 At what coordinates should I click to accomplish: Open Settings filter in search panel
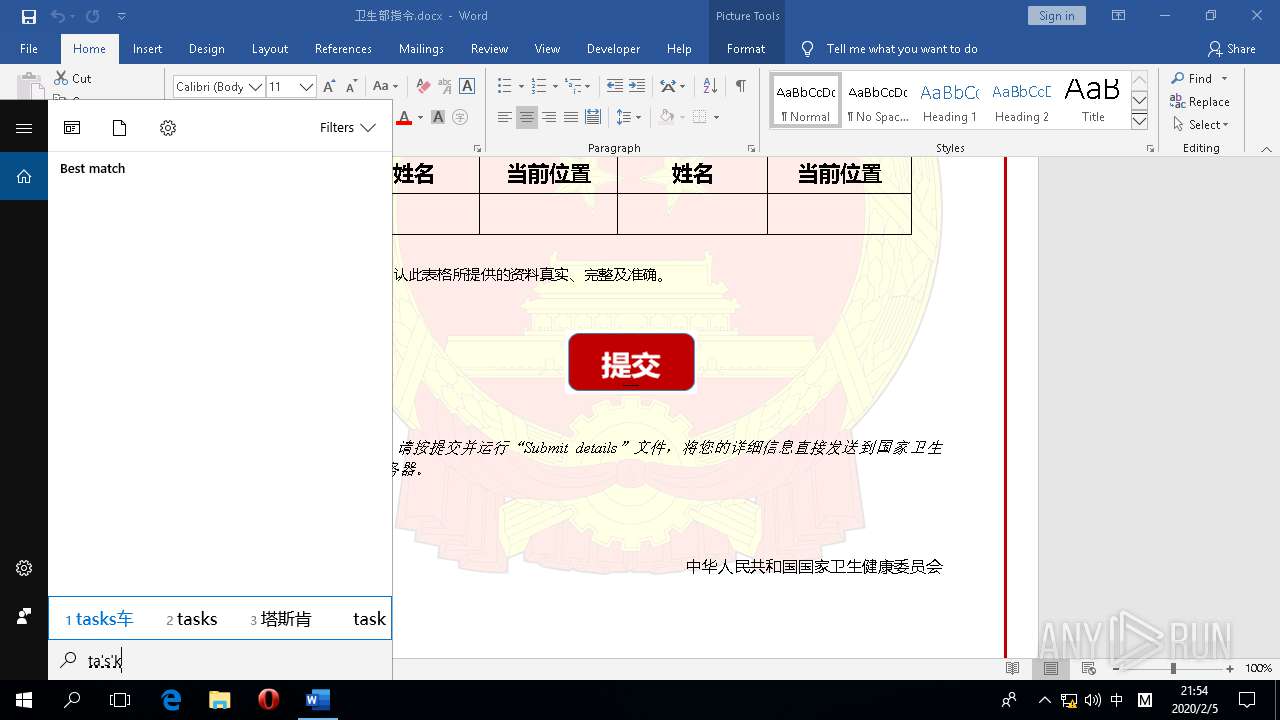168,128
